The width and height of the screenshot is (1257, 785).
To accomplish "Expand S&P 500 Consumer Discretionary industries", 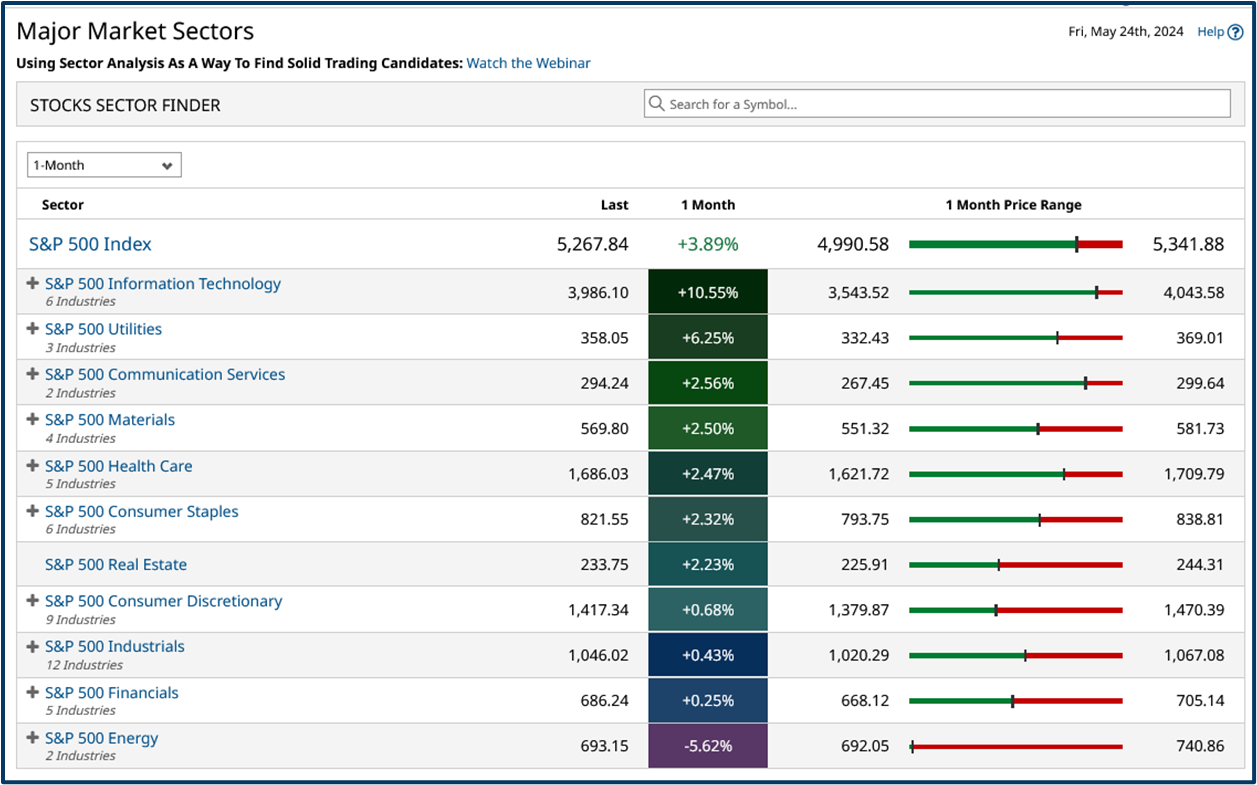I will [31, 601].
